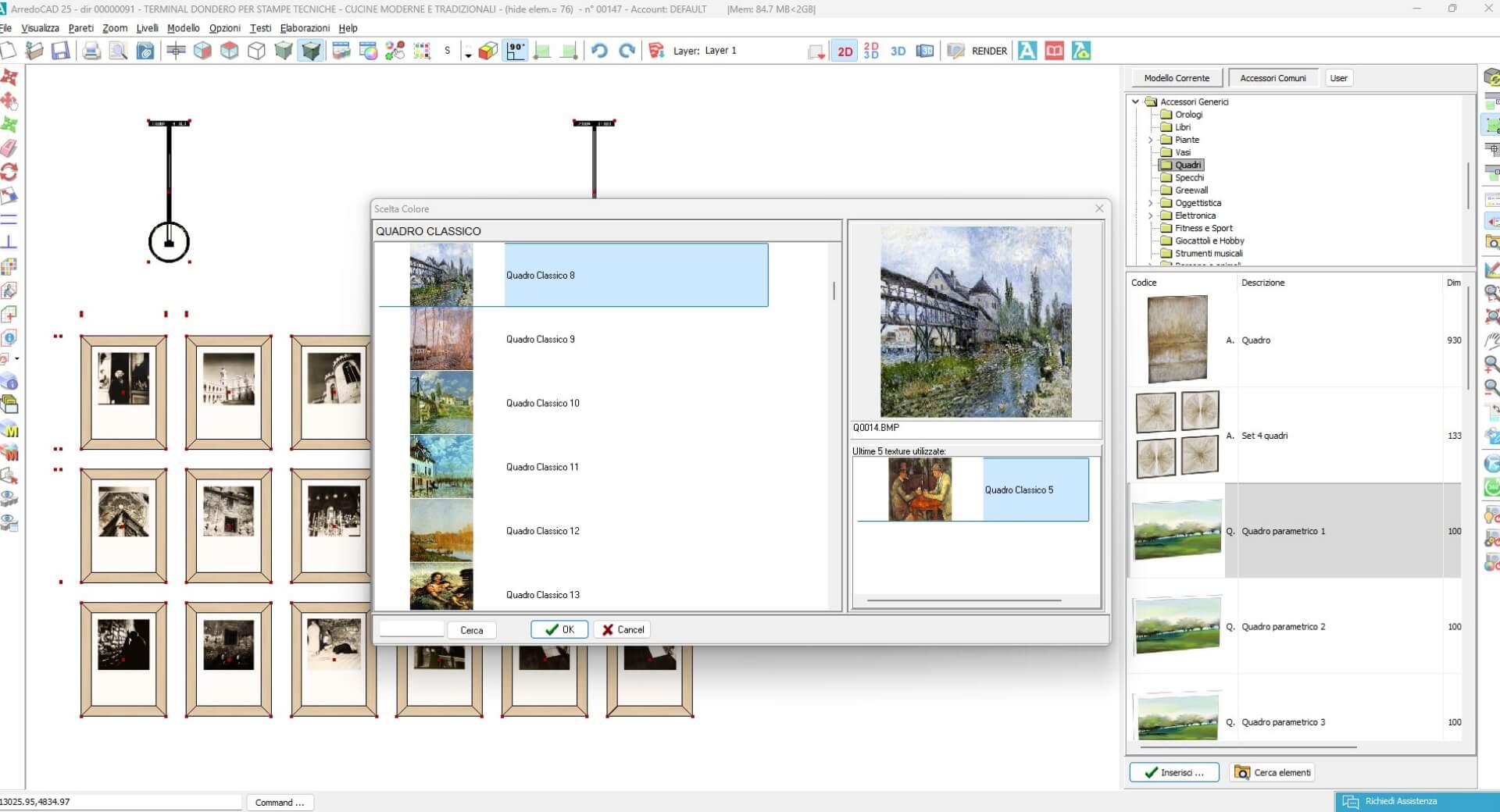
Task: Select the Quadro parametrico 2 item
Action: tap(1295, 627)
